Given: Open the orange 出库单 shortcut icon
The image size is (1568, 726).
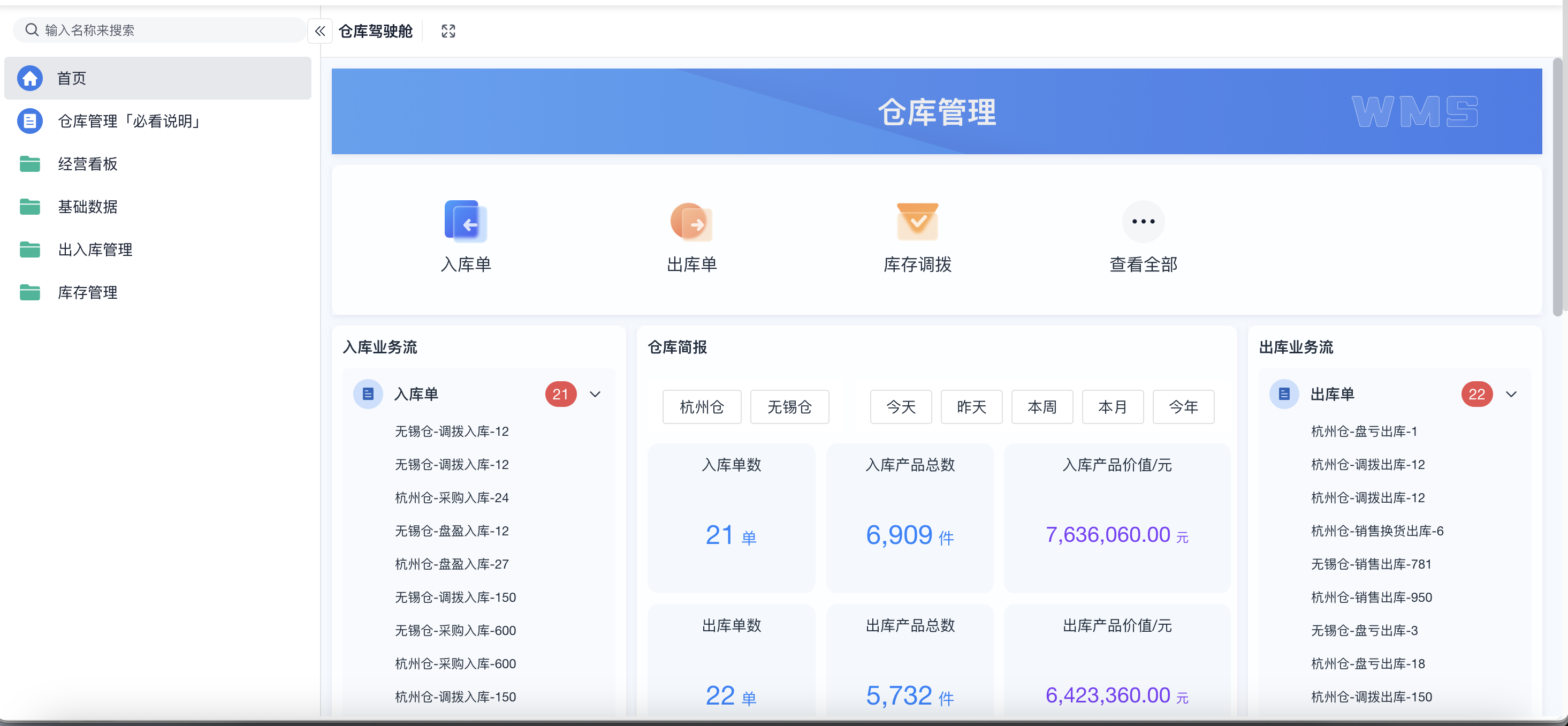Looking at the screenshot, I should pyautogui.click(x=691, y=222).
